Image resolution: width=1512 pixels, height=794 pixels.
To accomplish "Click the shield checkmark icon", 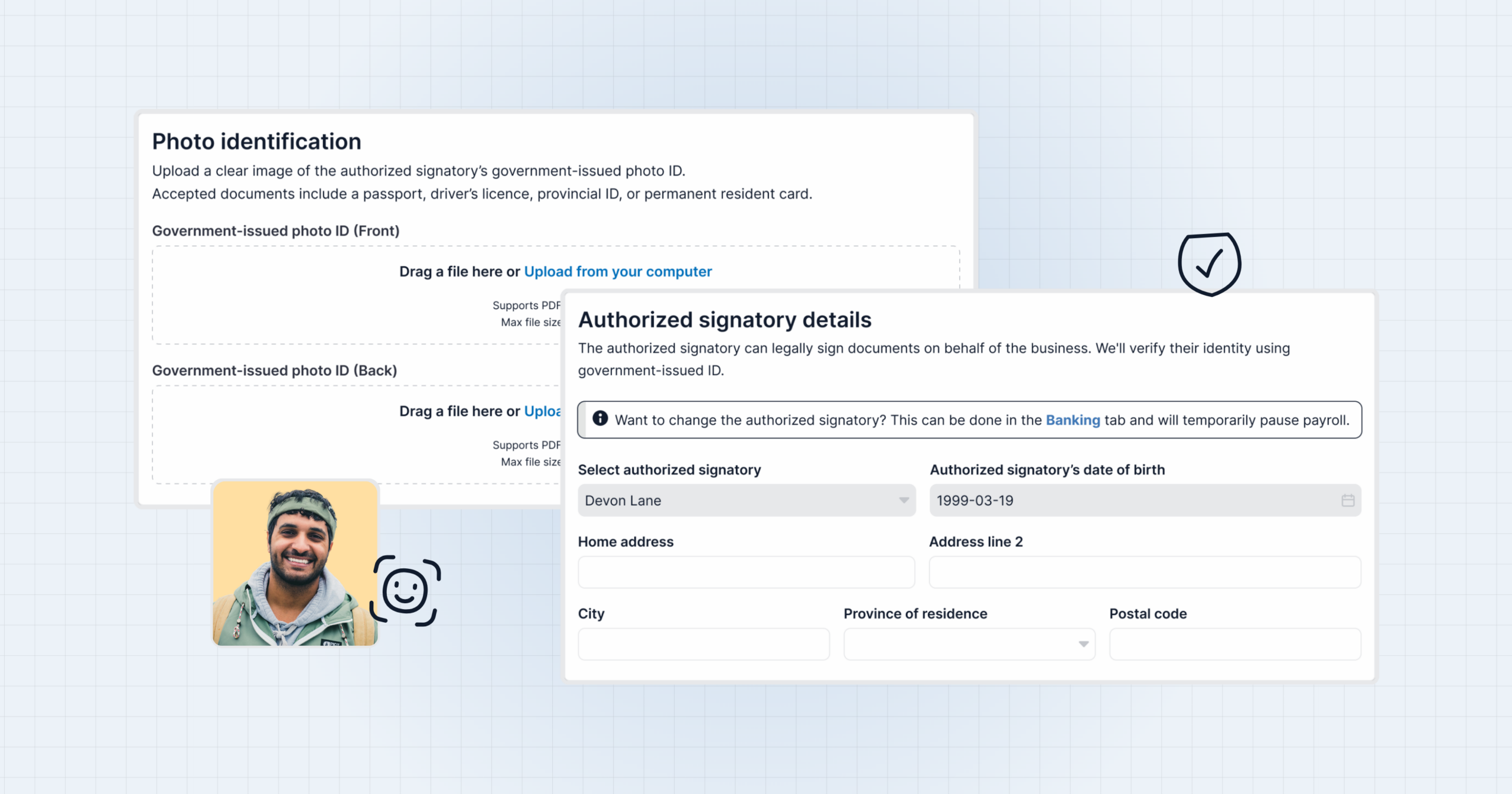I will (x=1210, y=264).
